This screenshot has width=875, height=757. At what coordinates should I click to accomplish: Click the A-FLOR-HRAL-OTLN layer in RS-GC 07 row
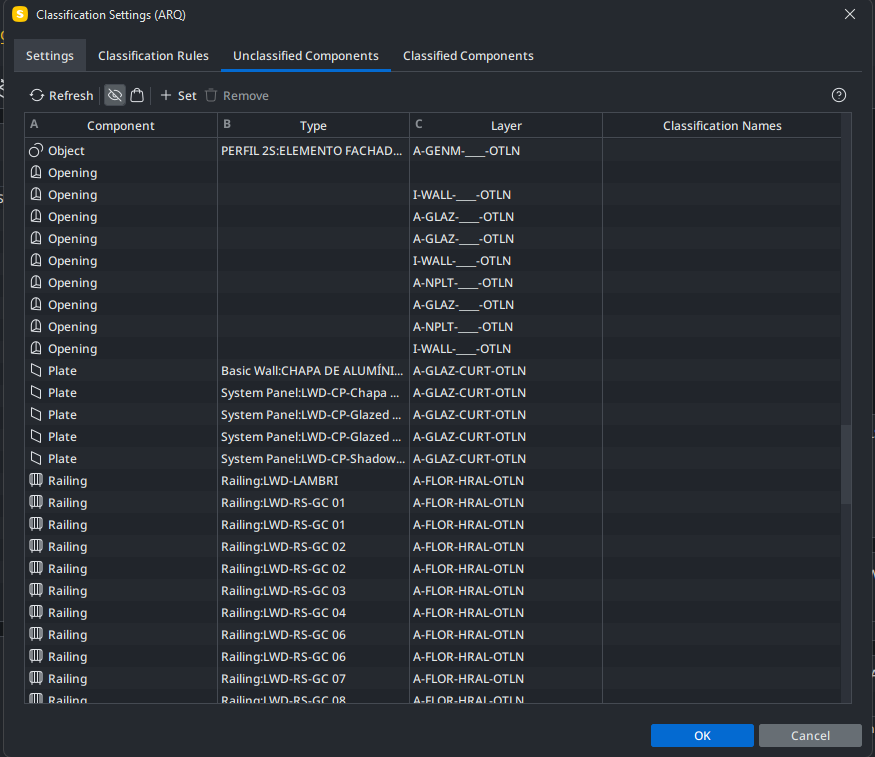468,678
